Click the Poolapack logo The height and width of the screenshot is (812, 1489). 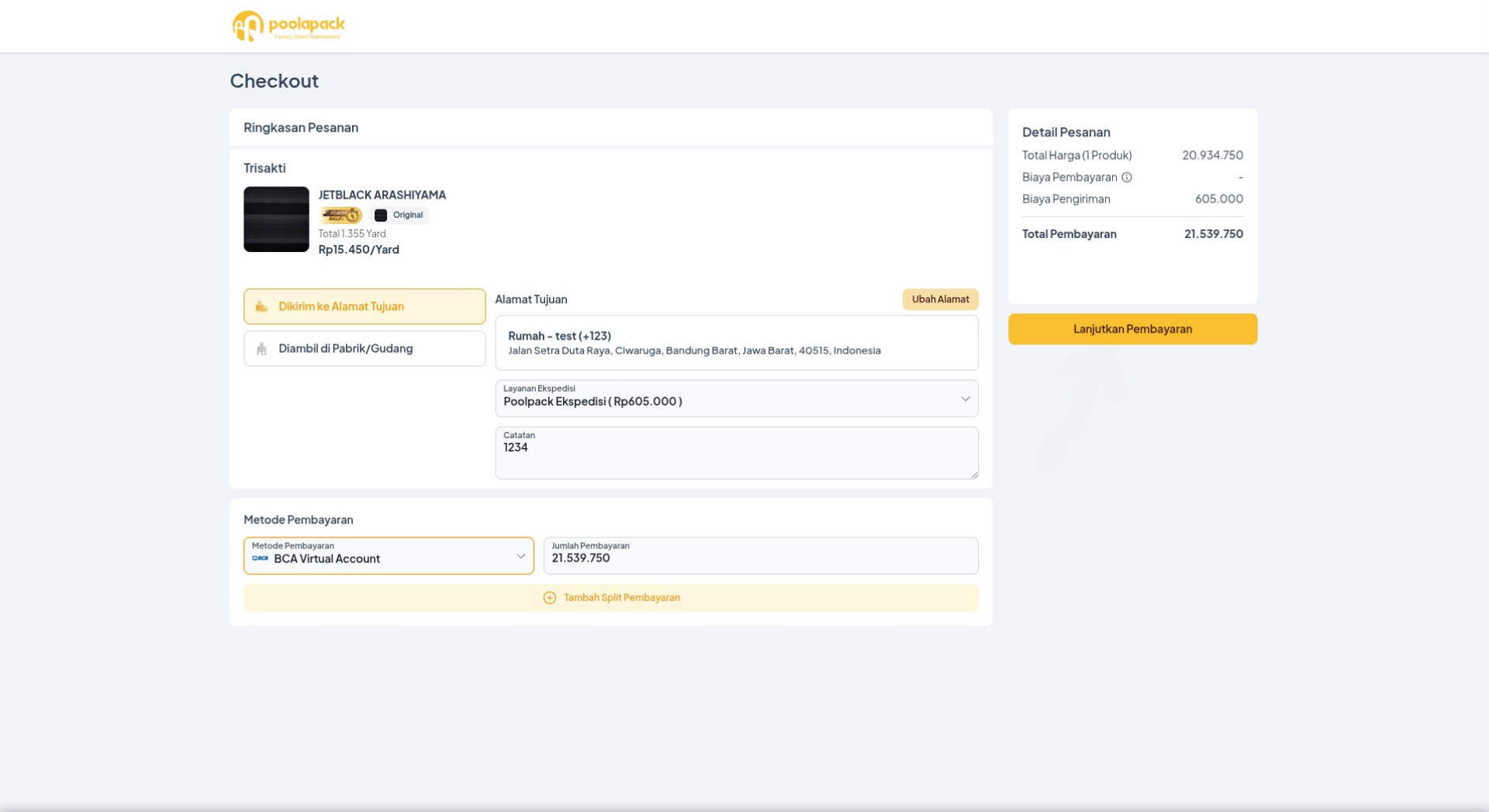click(x=288, y=26)
